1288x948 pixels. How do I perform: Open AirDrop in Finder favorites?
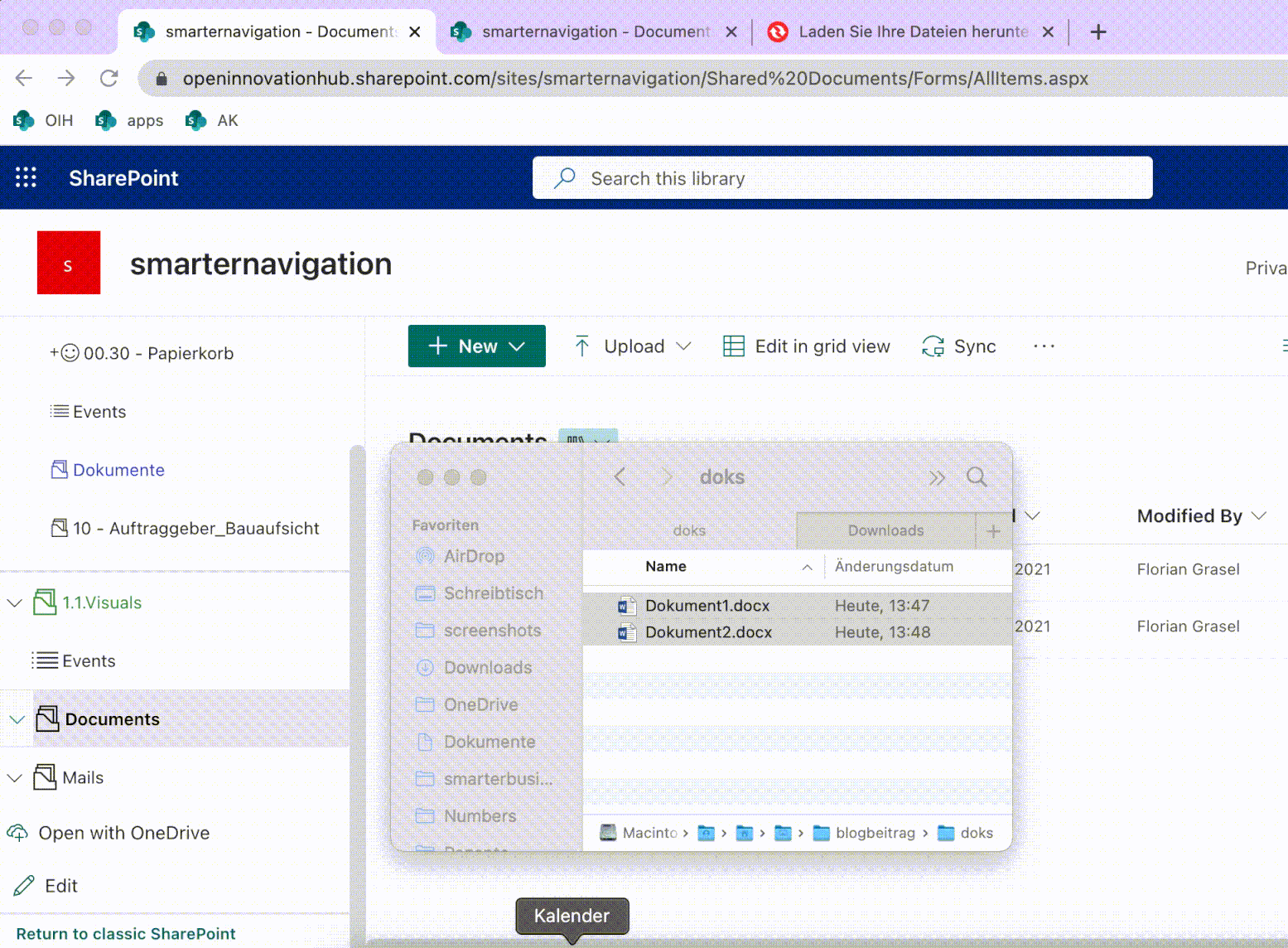[472, 556]
